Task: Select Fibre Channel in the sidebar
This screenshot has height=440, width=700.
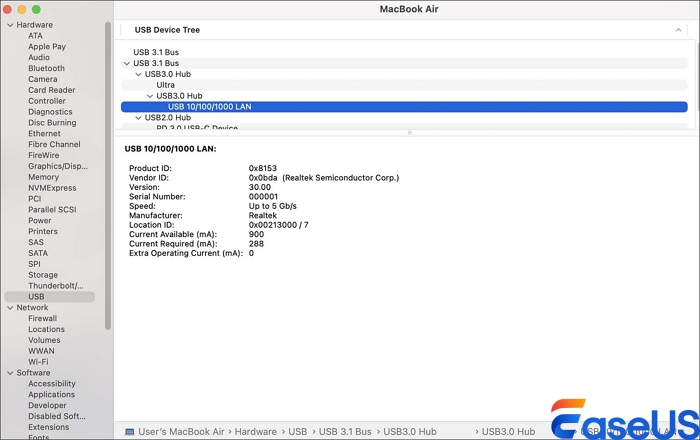Action: coord(54,145)
